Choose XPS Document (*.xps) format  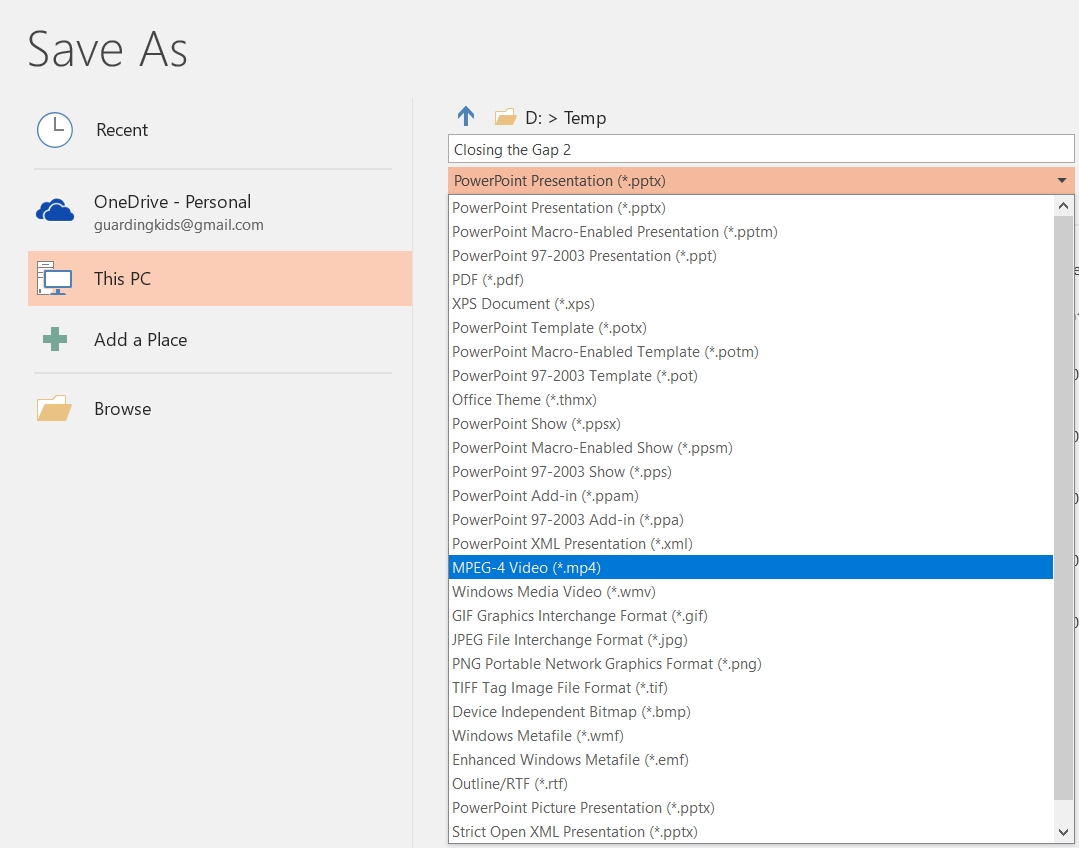(x=751, y=304)
